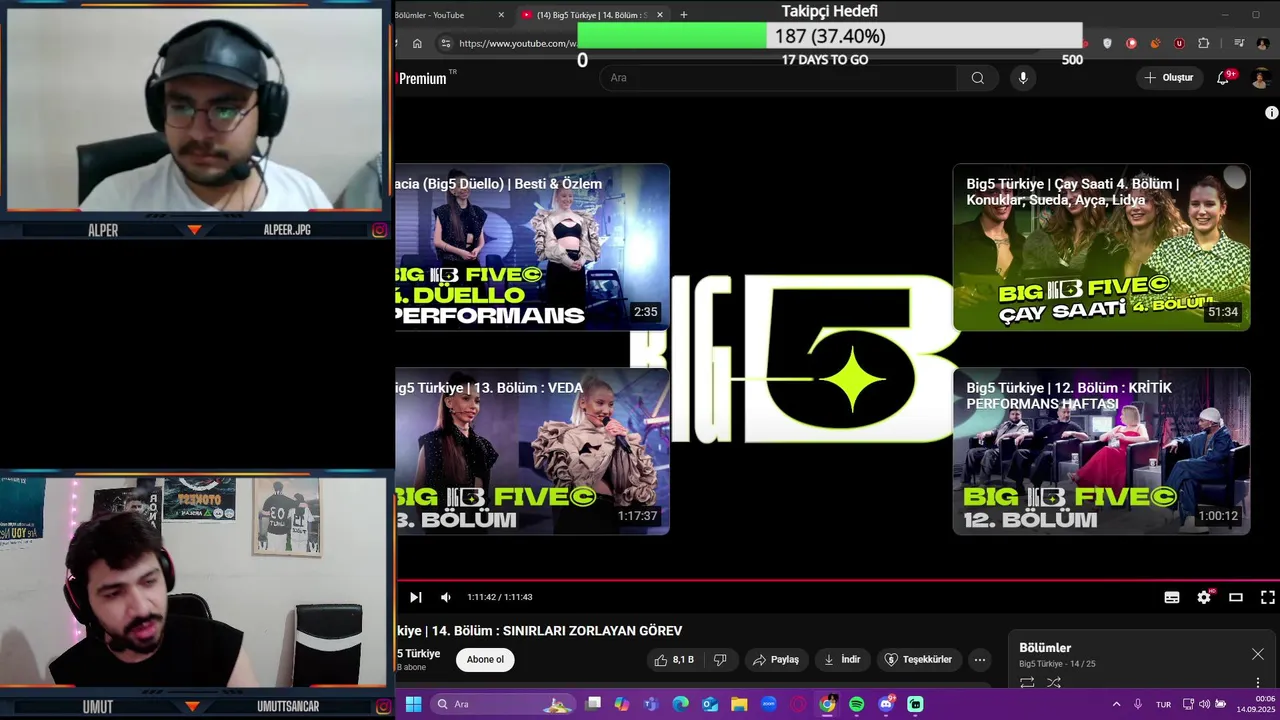Open the Oluştur create menu
The width and height of the screenshot is (1280, 720).
[1169, 78]
